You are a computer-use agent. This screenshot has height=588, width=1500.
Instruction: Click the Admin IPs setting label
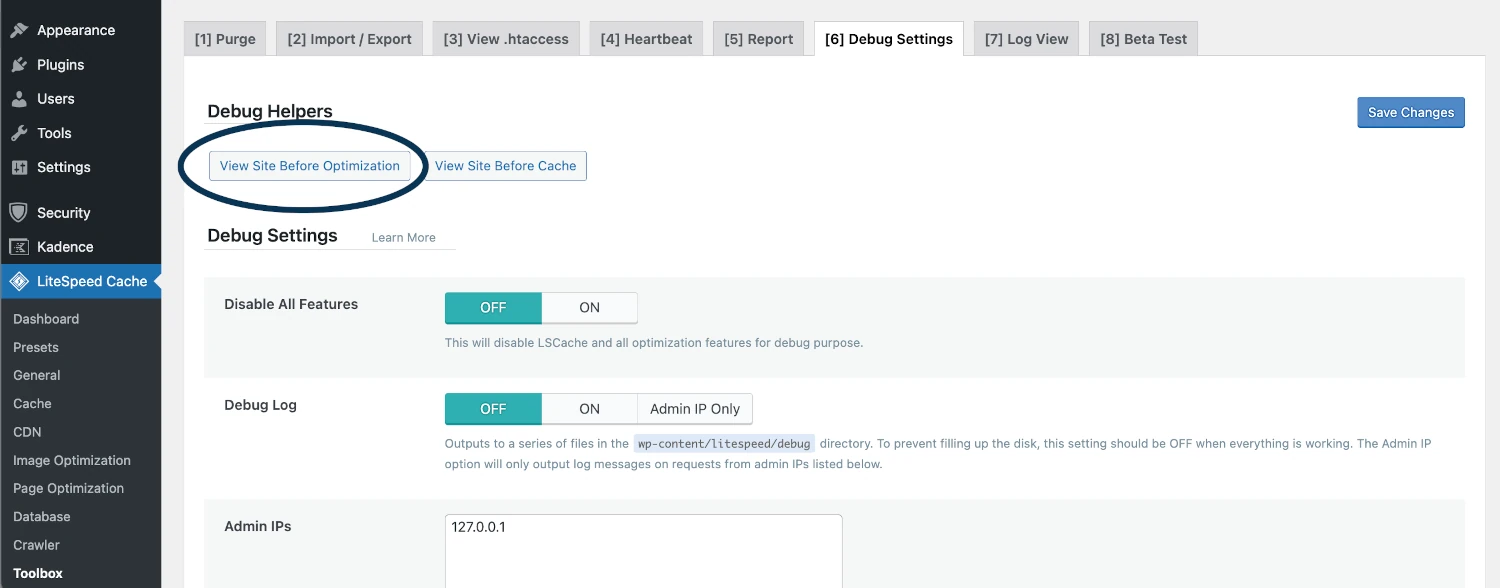(258, 526)
